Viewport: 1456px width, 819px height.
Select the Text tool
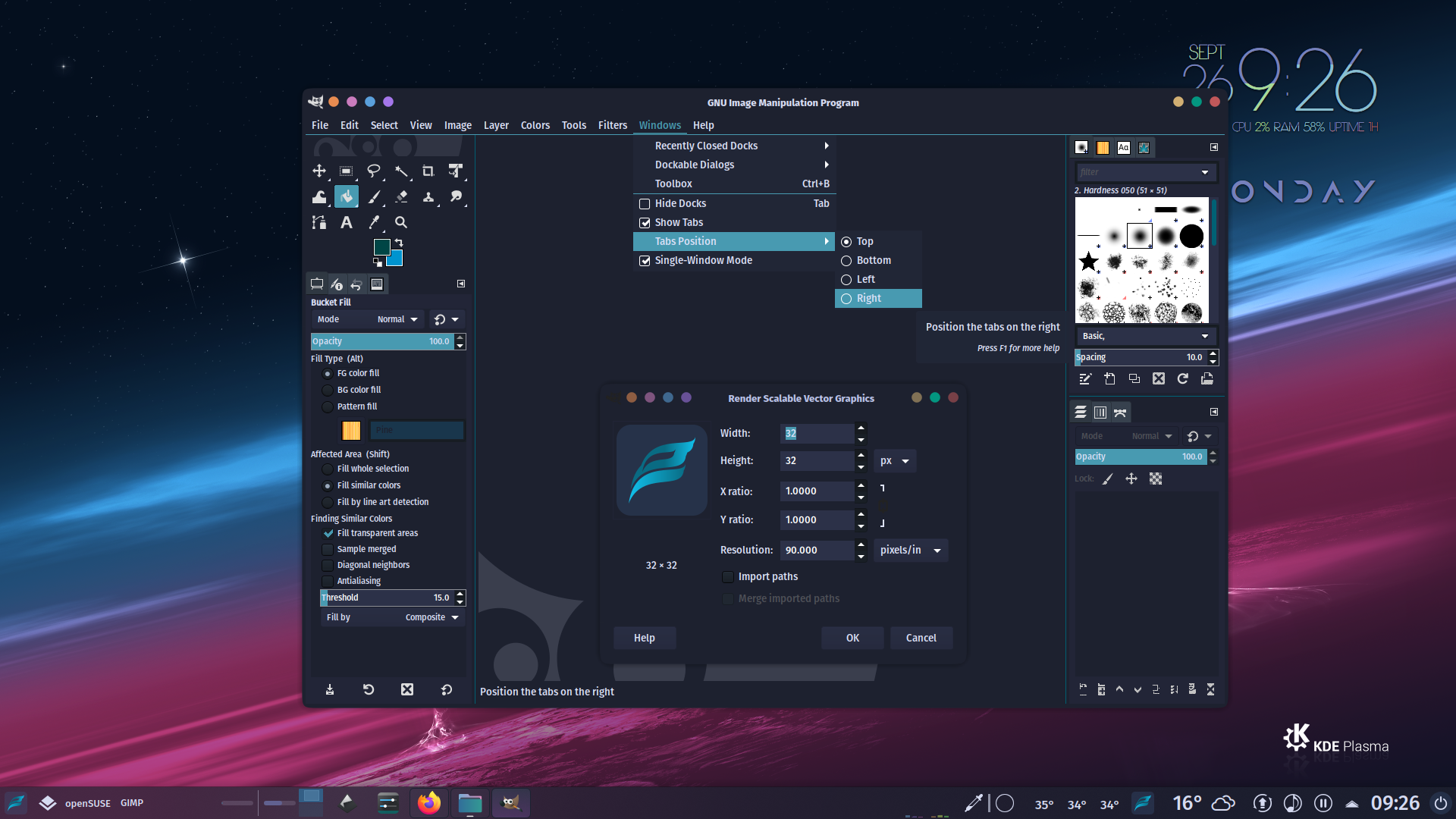[347, 222]
